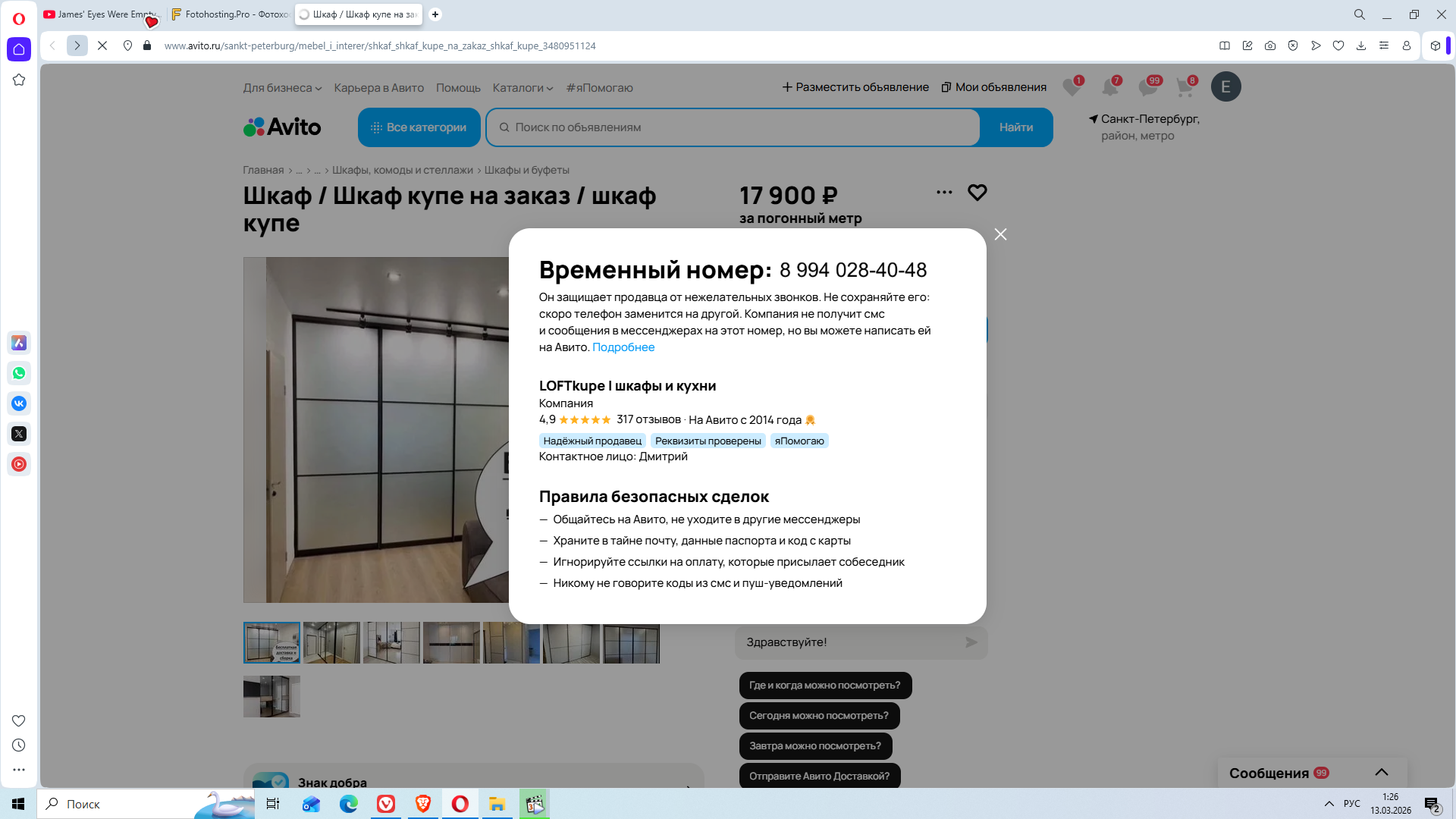Switch to the YouTube James' Eyes tab
The width and height of the screenshot is (1456, 819).
(x=102, y=14)
